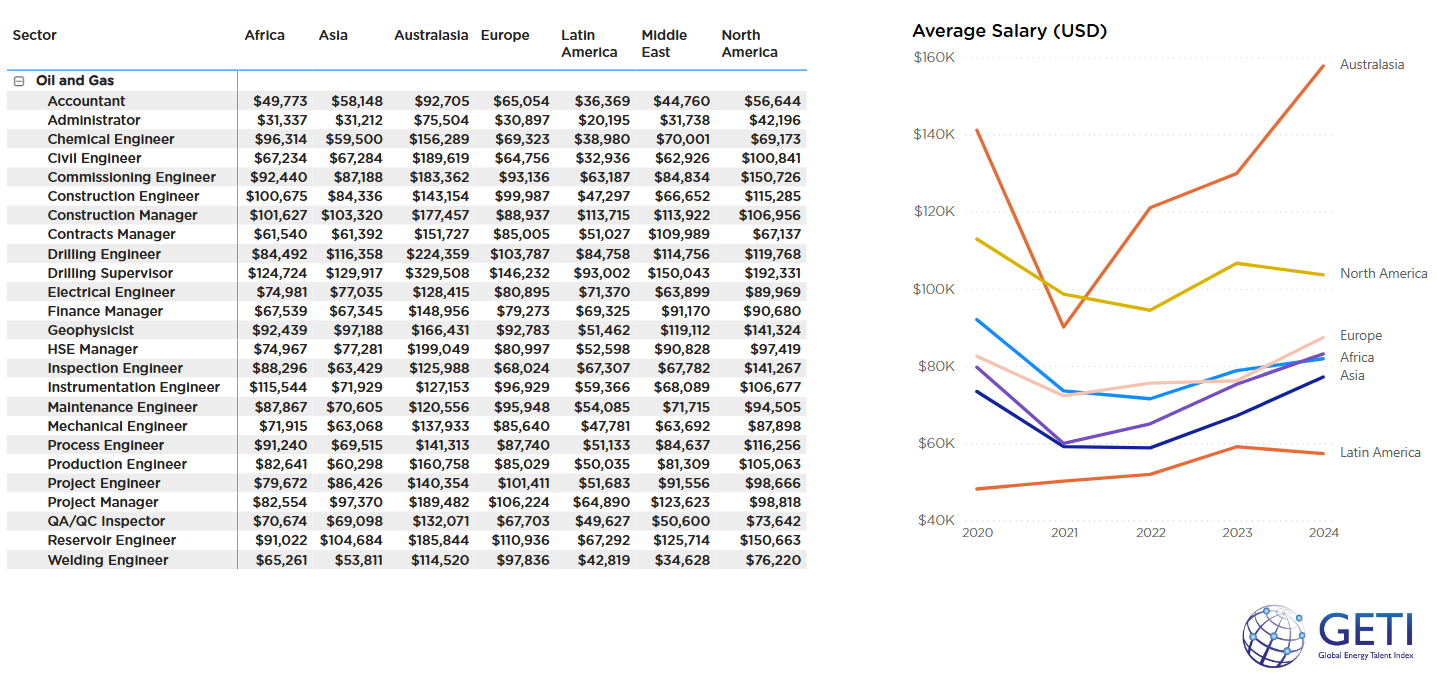
Task: Click the Sector column header
Action: point(34,34)
